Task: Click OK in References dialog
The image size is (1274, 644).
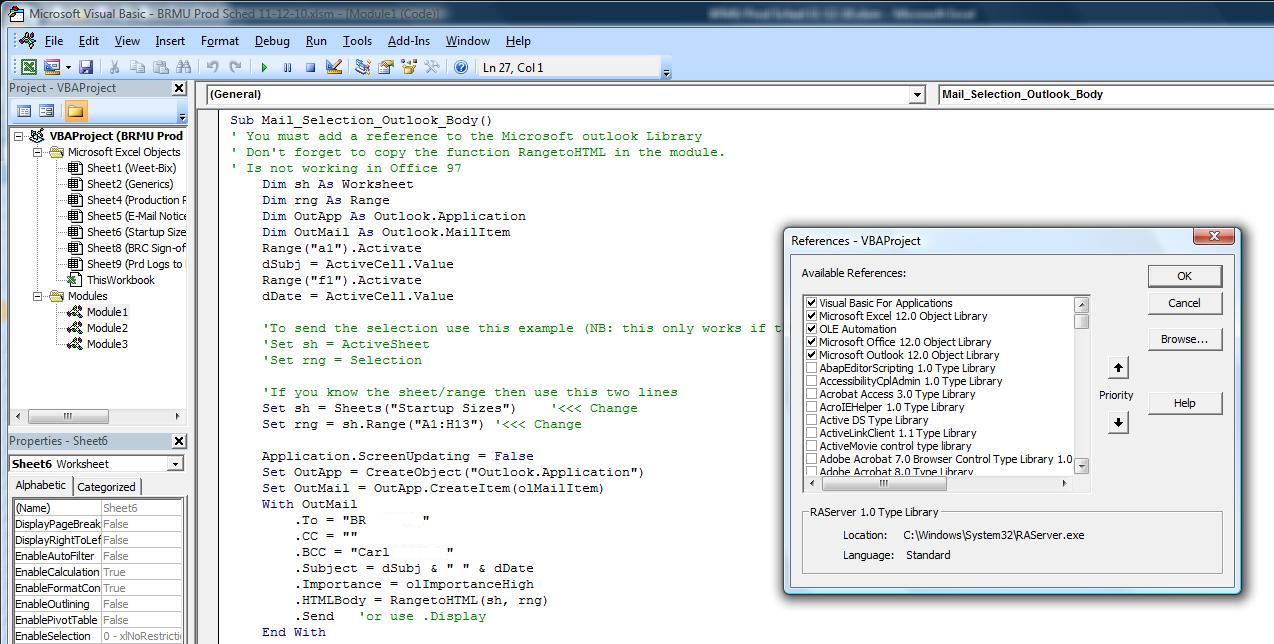Action: click(x=1184, y=276)
